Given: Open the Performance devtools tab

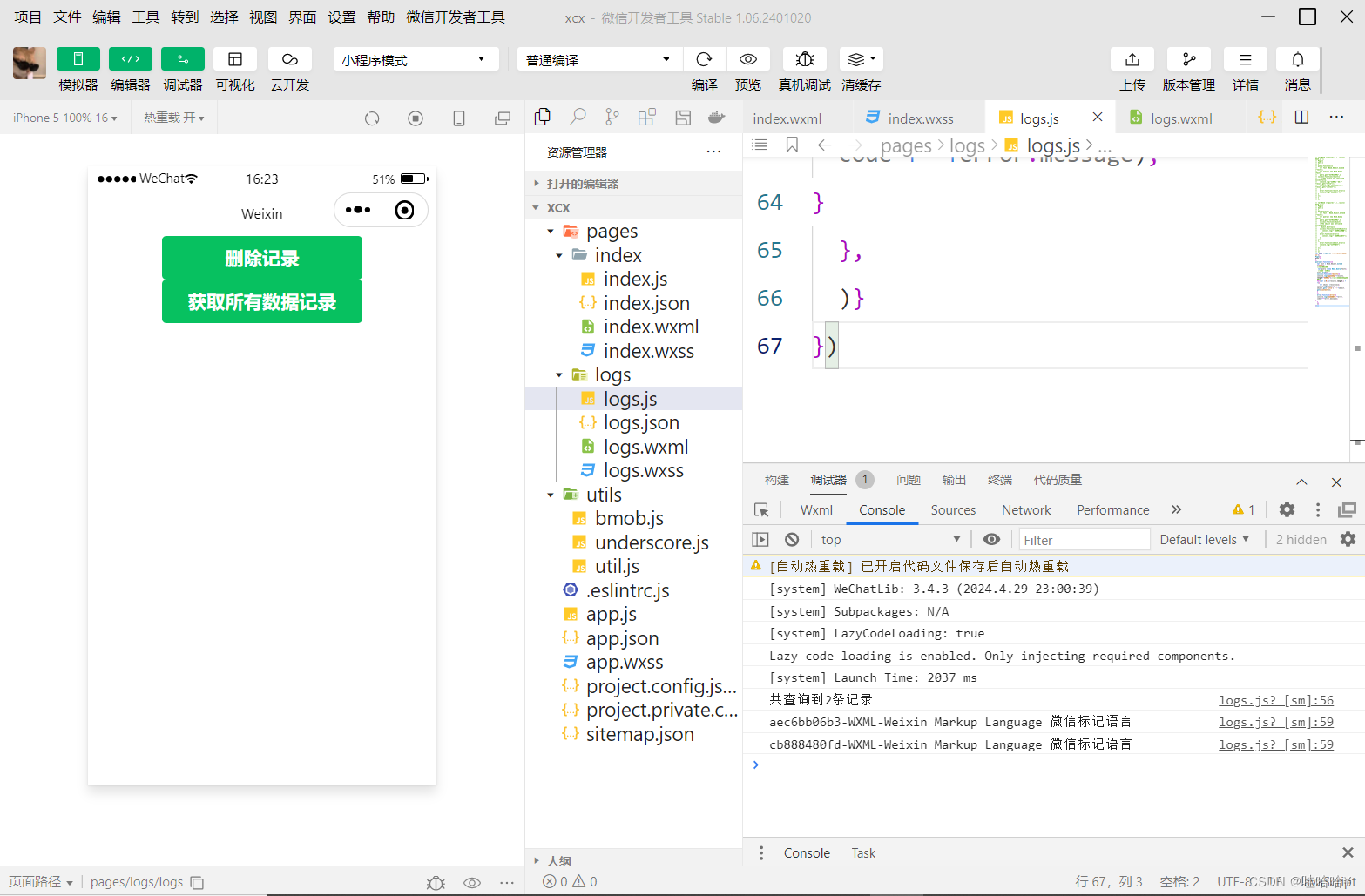Looking at the screenshot, I should tap(1112, 510).
